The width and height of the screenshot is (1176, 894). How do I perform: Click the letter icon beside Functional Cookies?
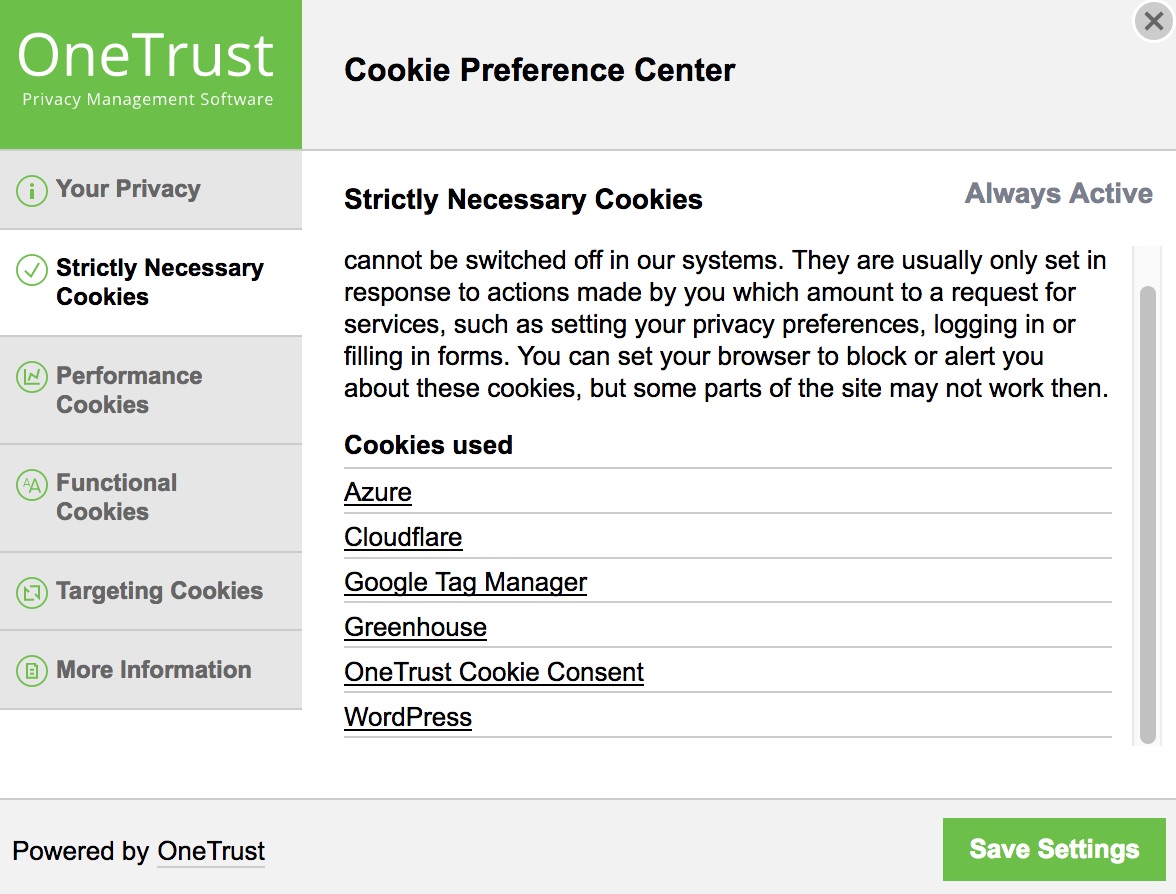[30, 484]
